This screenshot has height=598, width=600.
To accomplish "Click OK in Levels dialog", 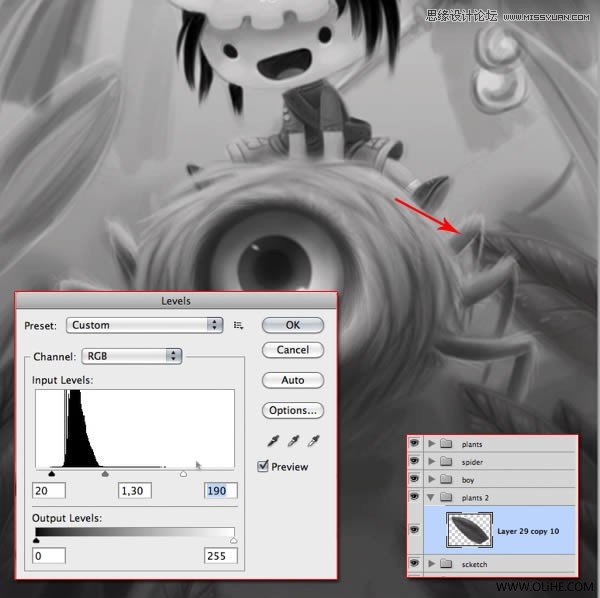I will click(x=293, y=325).
